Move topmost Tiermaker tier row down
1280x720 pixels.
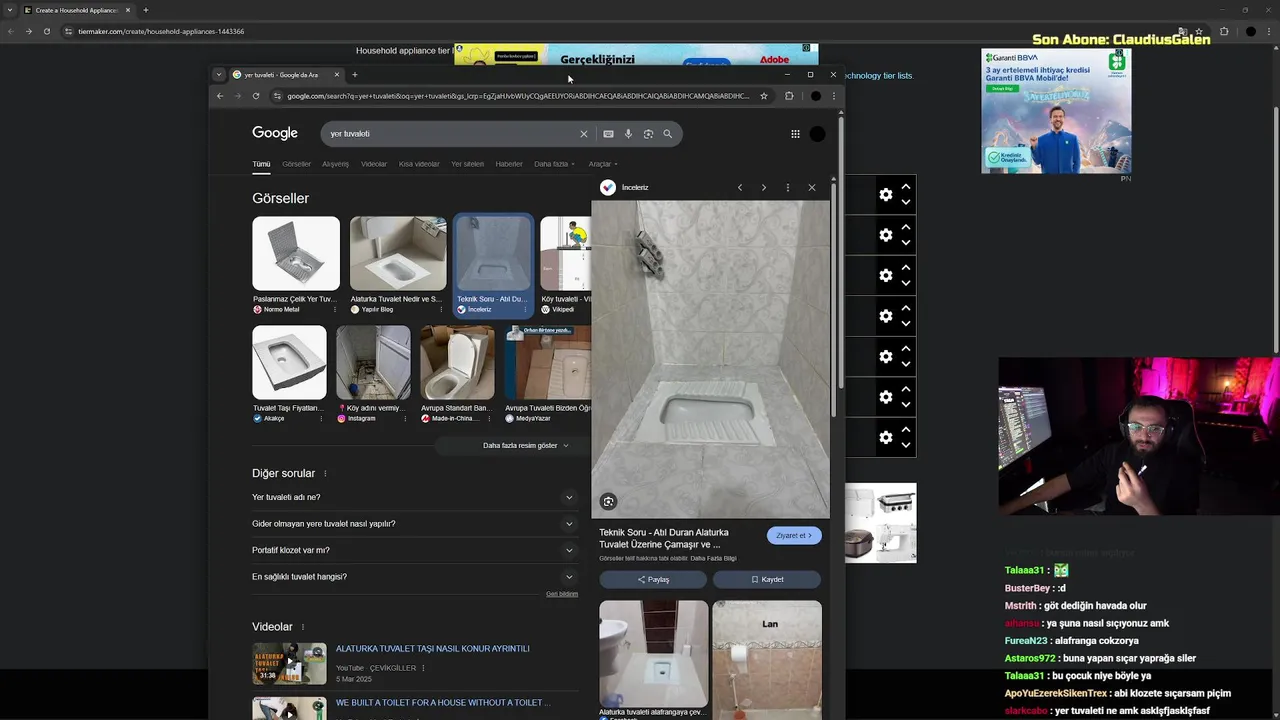tap(906, 203)
